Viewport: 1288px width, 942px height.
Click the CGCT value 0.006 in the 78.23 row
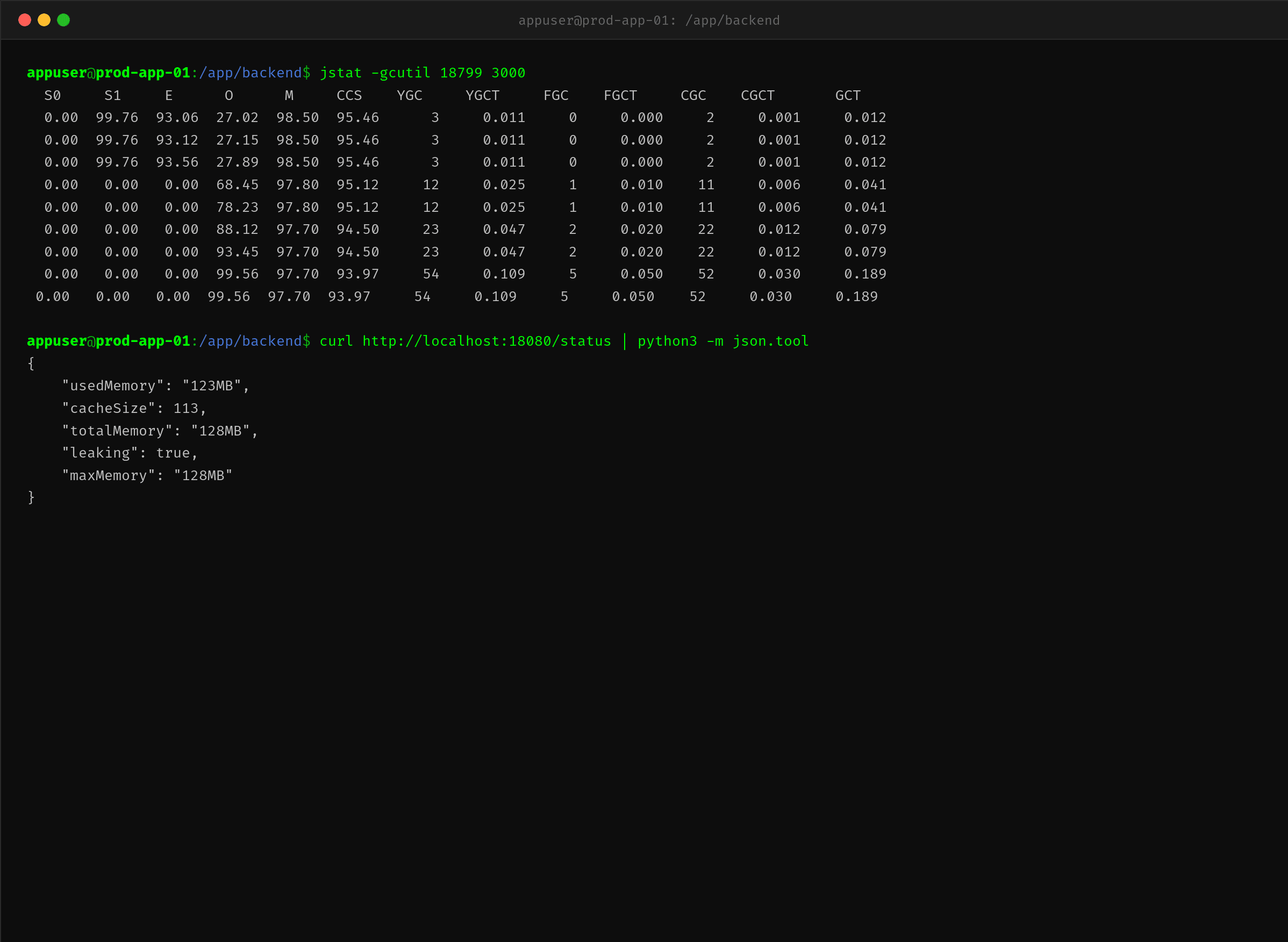[779, 207]
